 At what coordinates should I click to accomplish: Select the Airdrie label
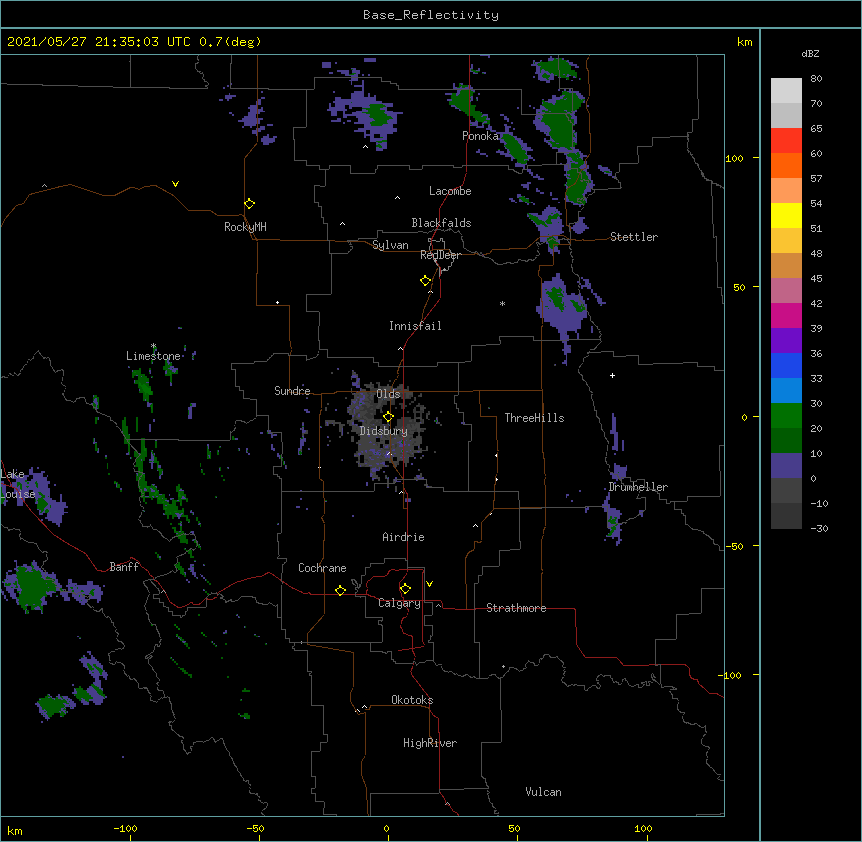click(x=404, y=537)
